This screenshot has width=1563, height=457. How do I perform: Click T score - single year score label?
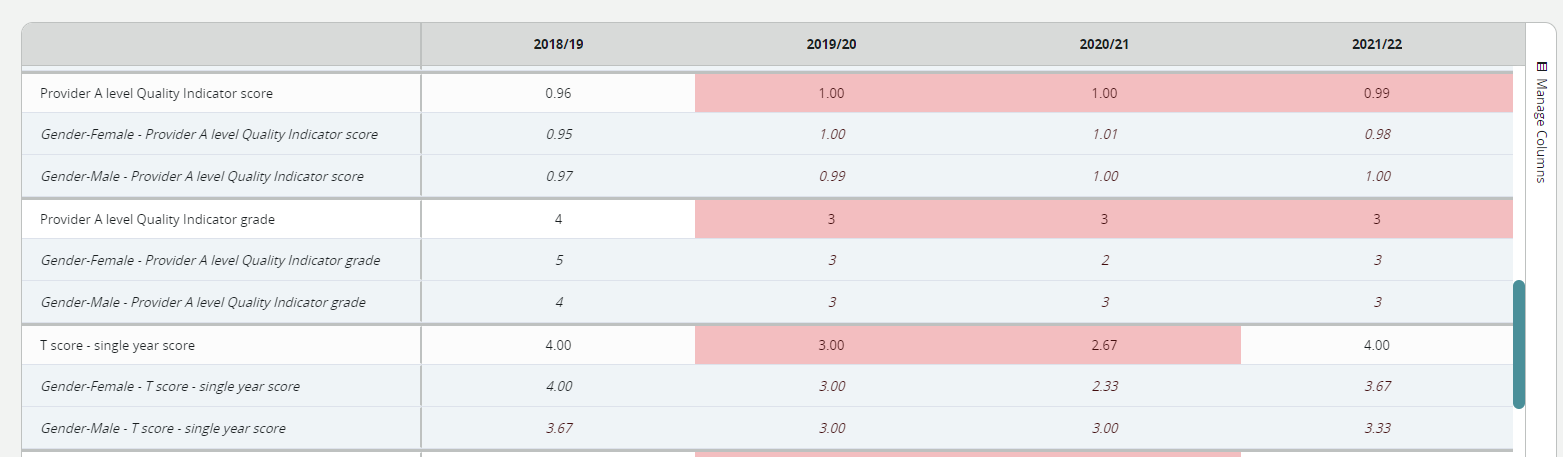pos(117,345)
